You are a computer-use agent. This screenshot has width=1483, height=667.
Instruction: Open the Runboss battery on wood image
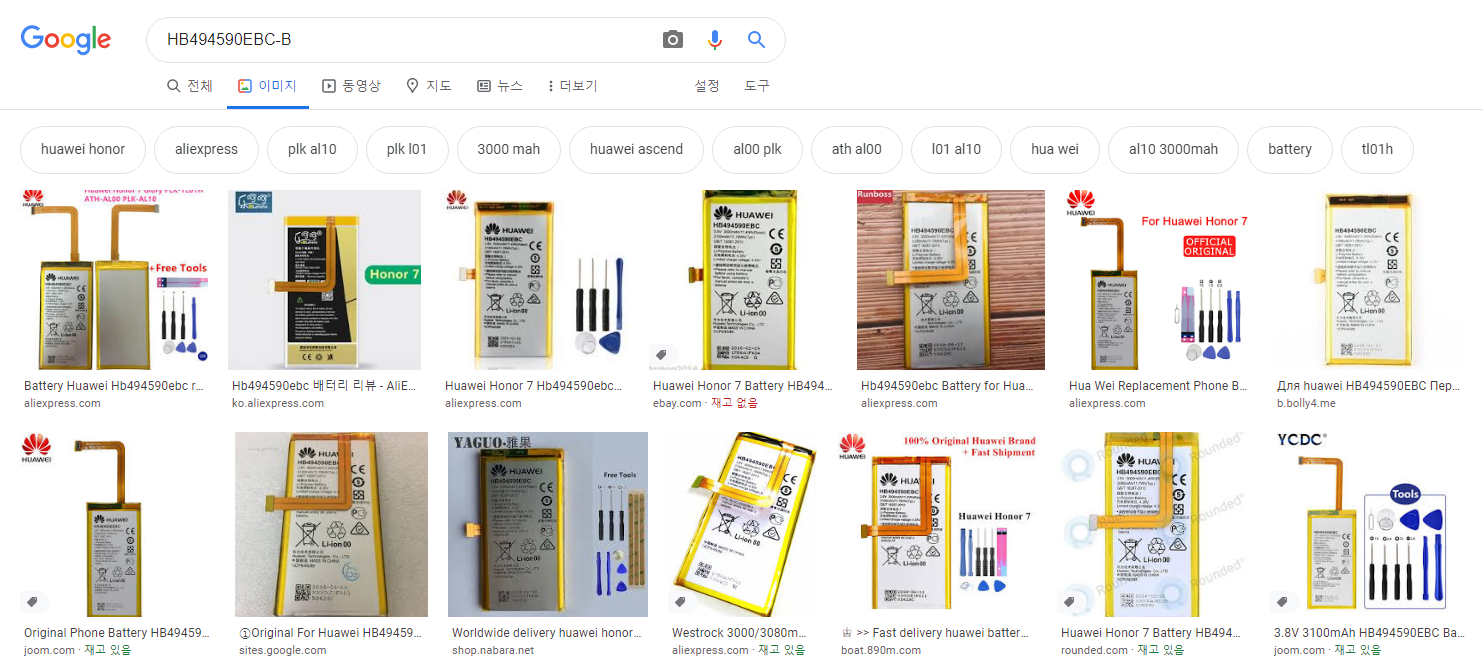coord(951,280)
